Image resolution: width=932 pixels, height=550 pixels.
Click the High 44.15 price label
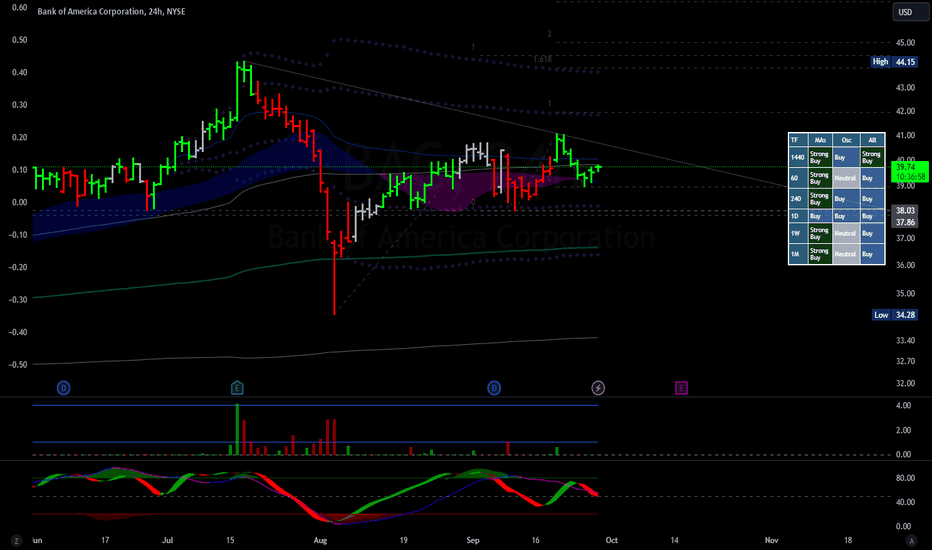tap(895, 61)
